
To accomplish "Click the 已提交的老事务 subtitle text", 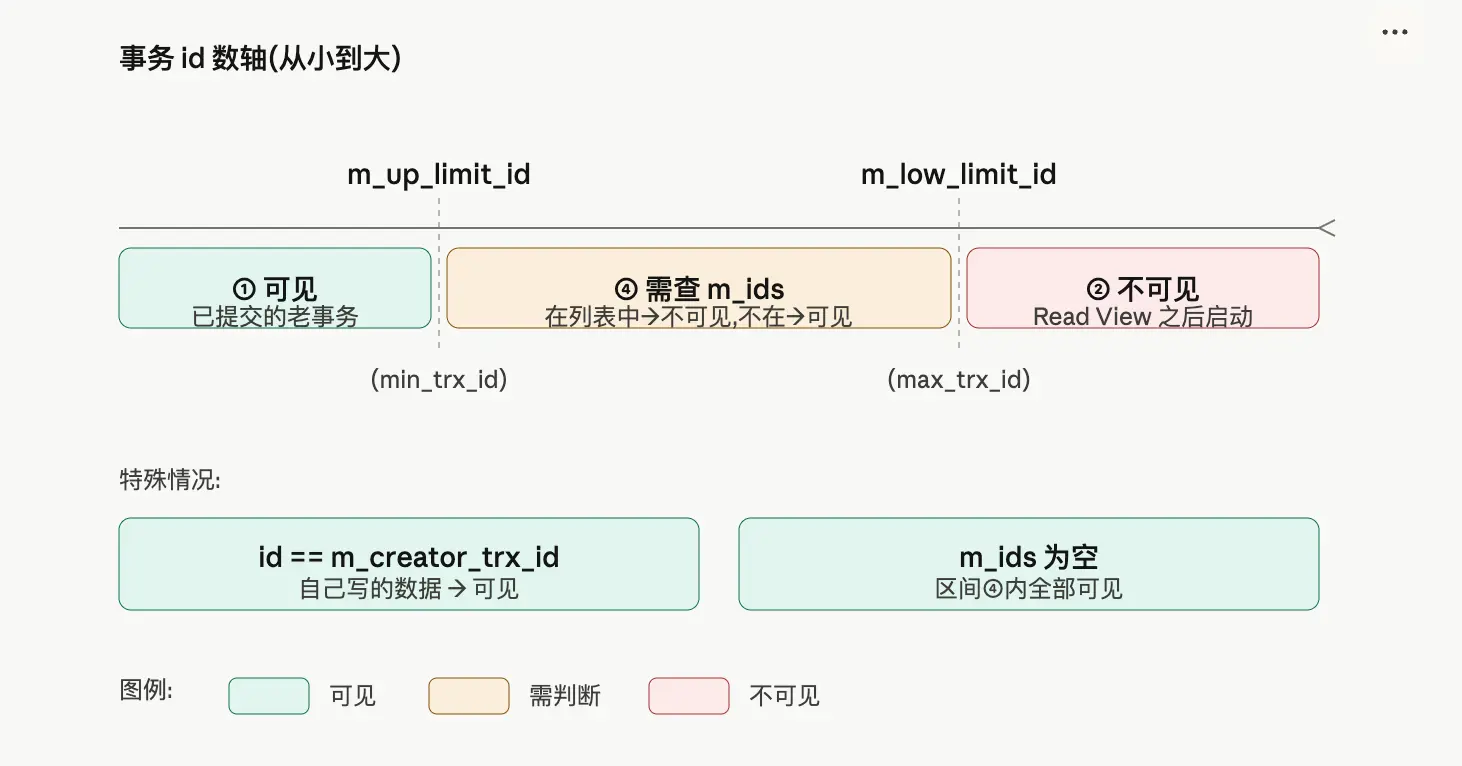I will [275, 316].
